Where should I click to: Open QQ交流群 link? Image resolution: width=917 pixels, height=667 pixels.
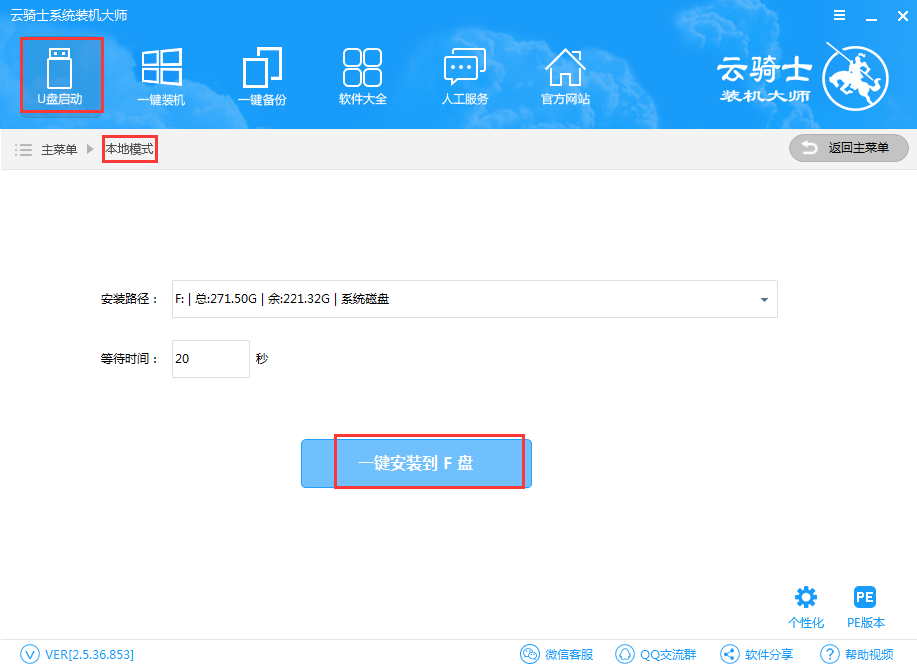(656, 654)
